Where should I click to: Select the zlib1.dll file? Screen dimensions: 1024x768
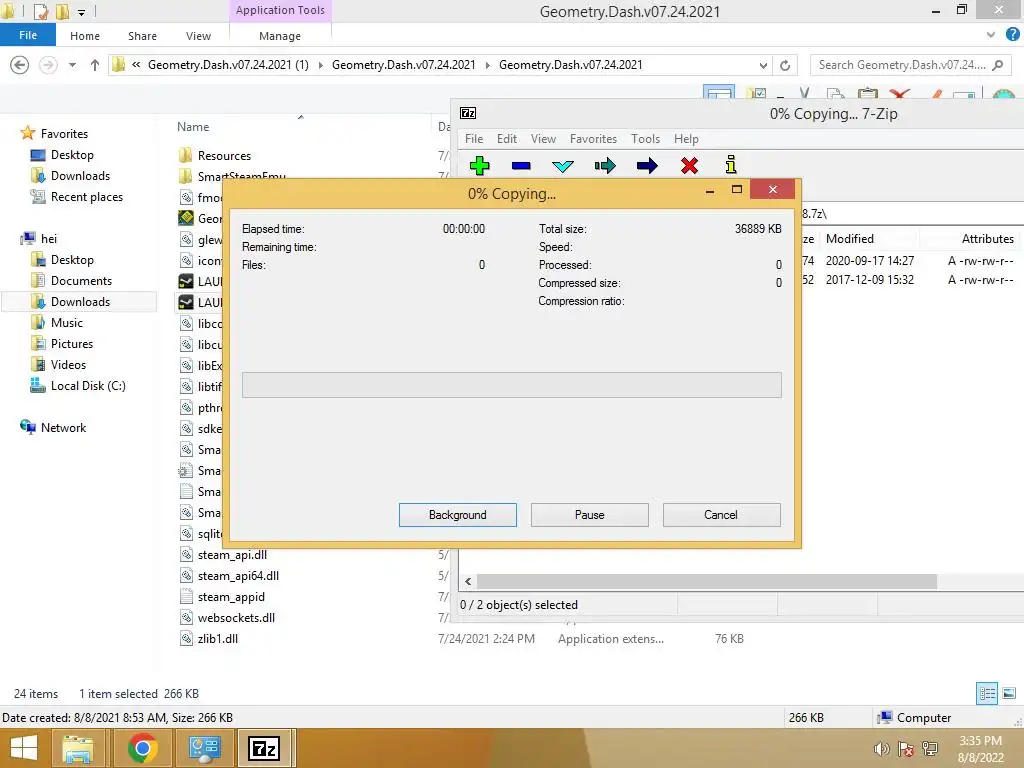[217, 639]
